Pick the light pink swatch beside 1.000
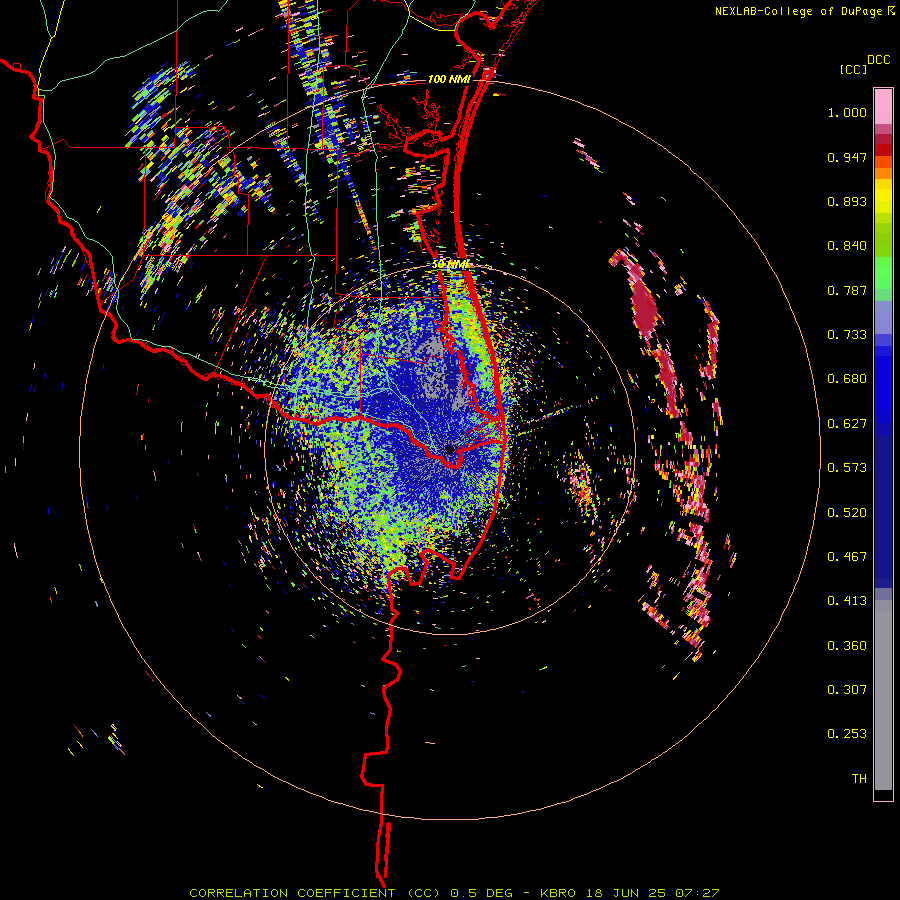Image resolution: width=900 pixels, height=900 pixels. tap(883, 107)
